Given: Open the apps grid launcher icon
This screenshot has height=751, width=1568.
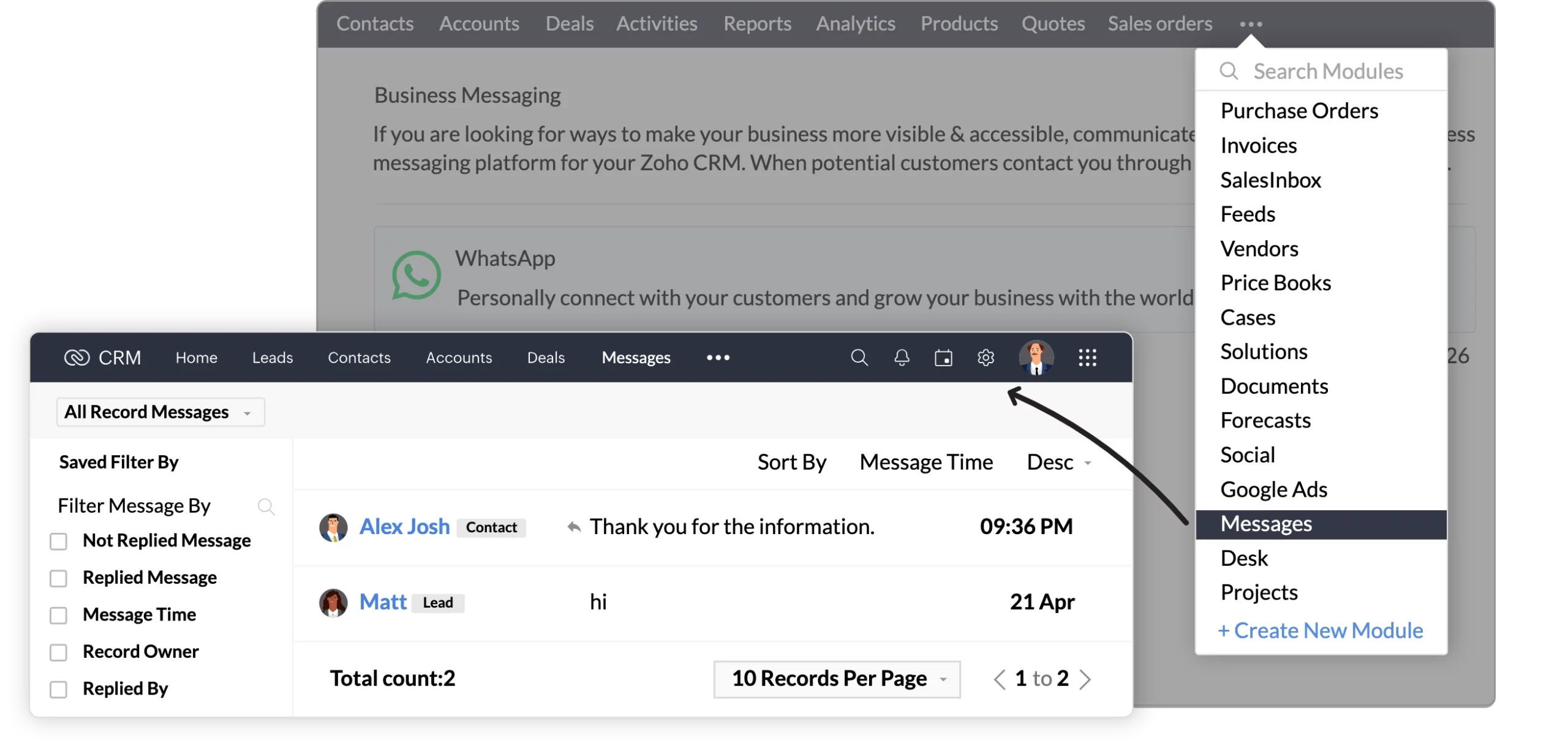Looking at the screenshot, I should tap(1087, 358).
